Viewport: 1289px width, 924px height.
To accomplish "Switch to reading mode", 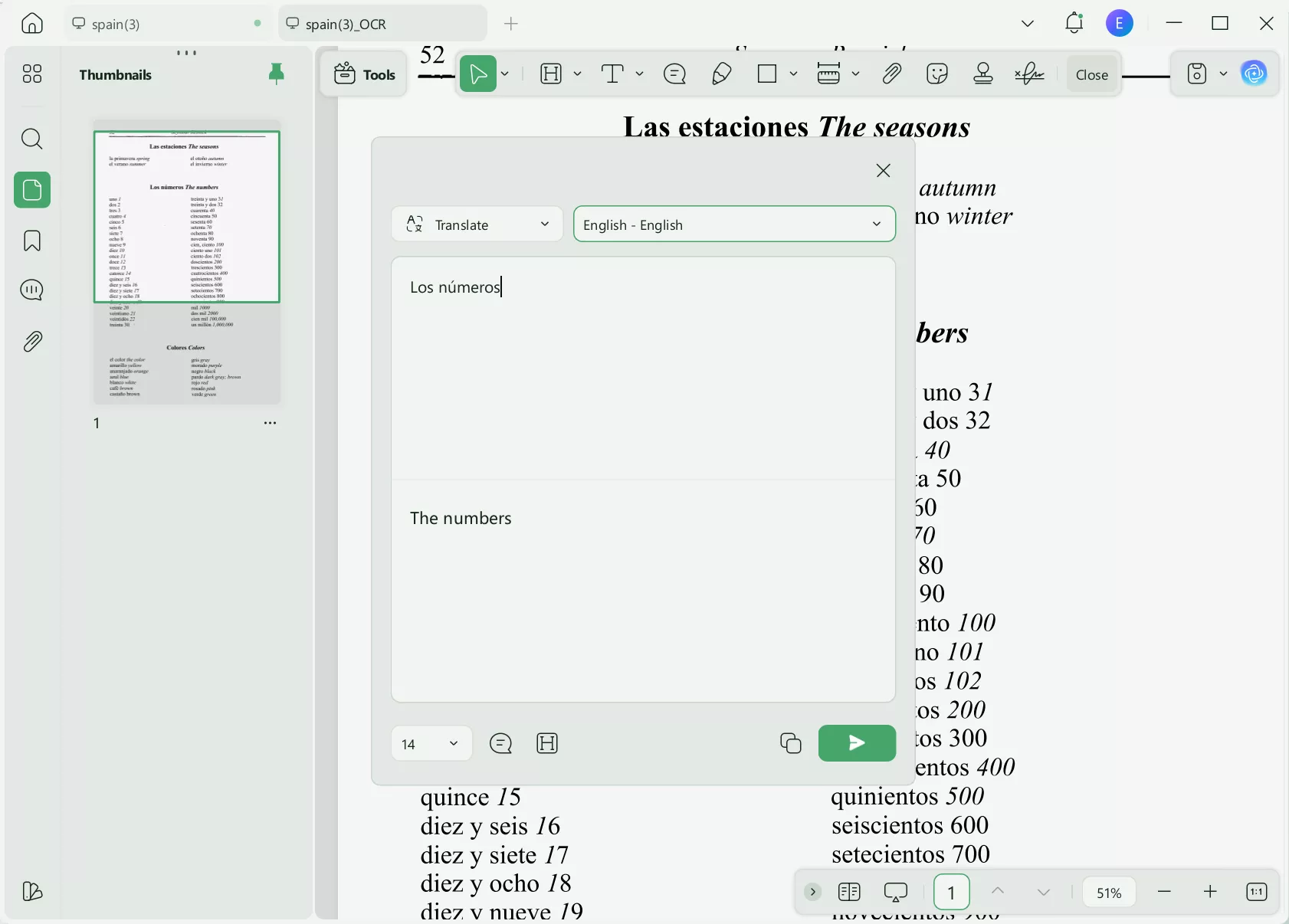I will pos(849,892).
